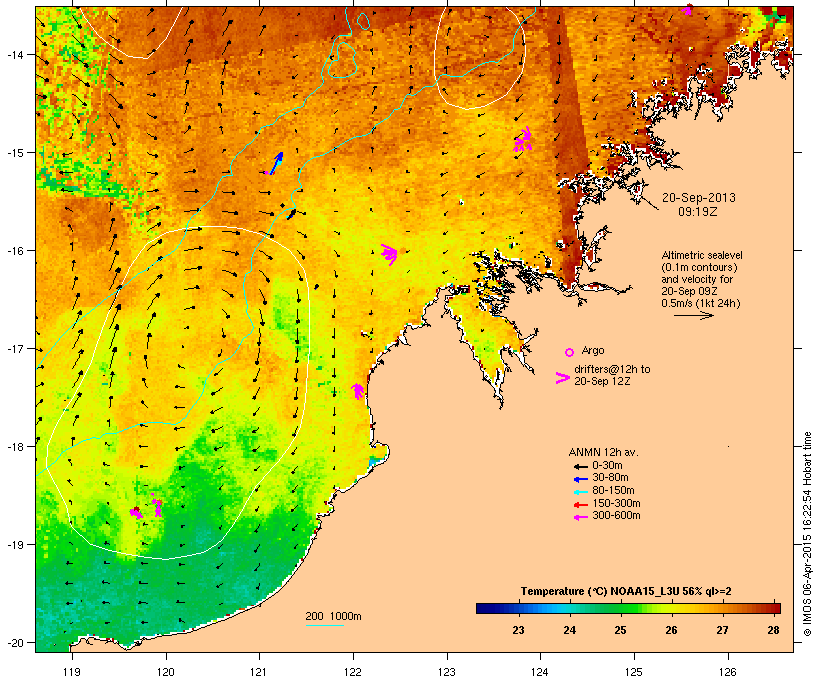This screenshot has width=820, height=680.
Task: Click the 28 color bar tick label
Action: click(773, 630)
